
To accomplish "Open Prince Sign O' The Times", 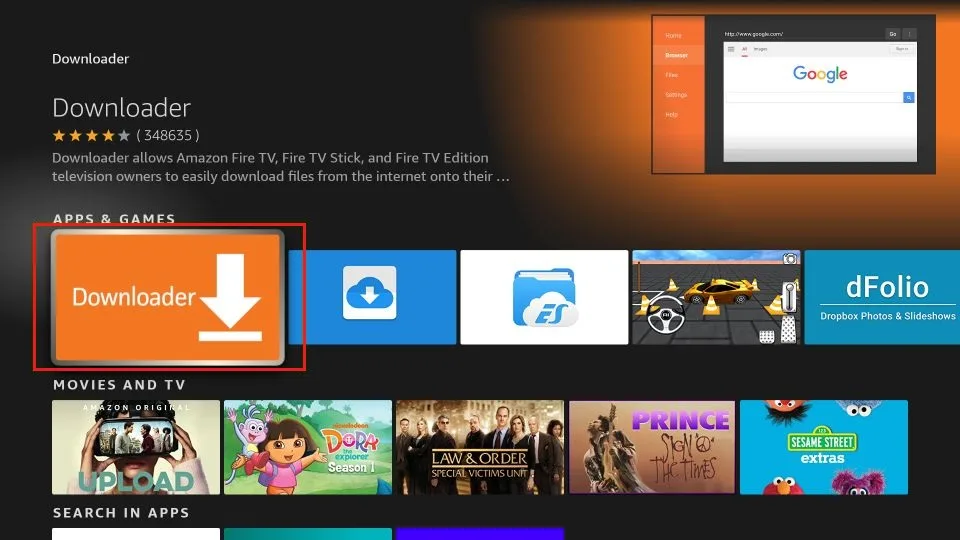I will pos(652,447).
